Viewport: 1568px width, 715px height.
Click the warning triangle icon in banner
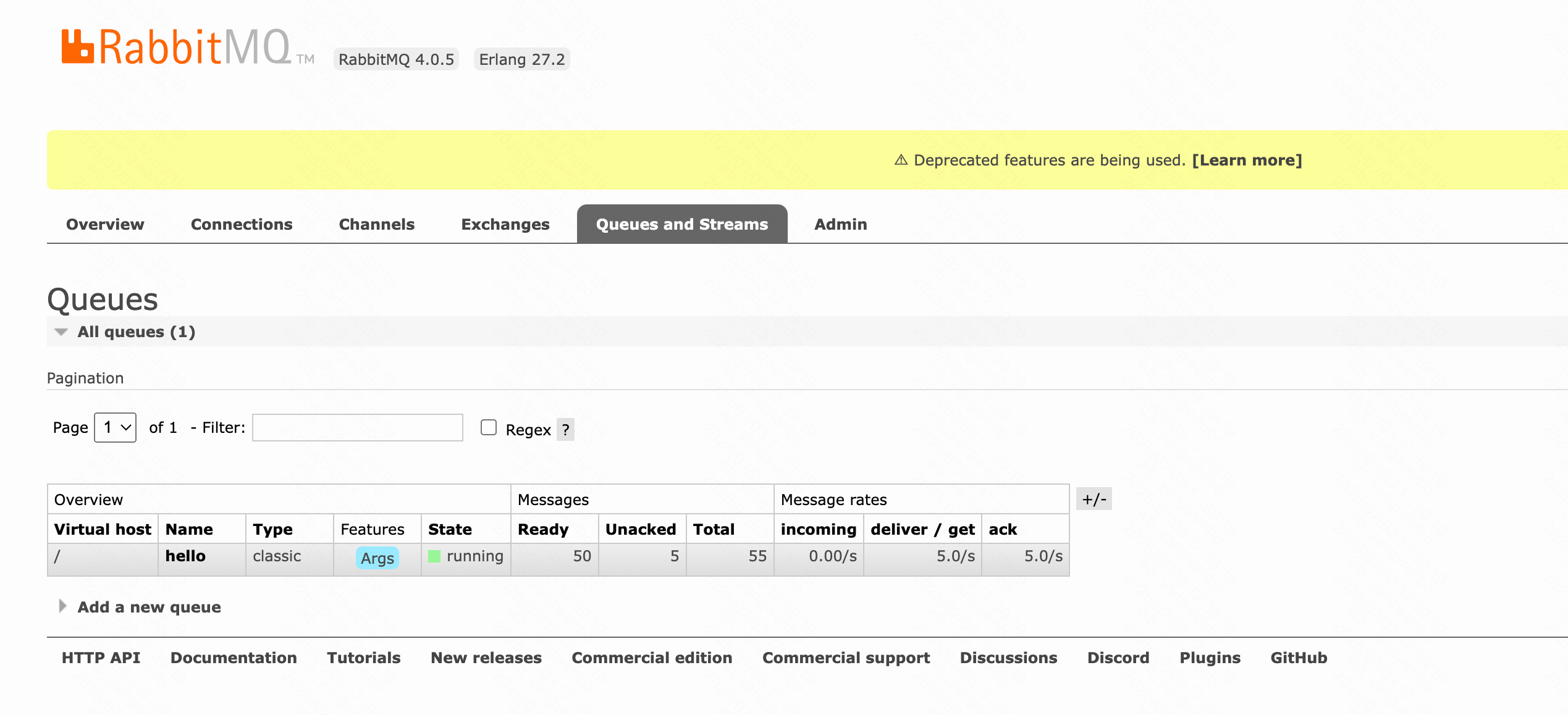click(x=901, y=160)
